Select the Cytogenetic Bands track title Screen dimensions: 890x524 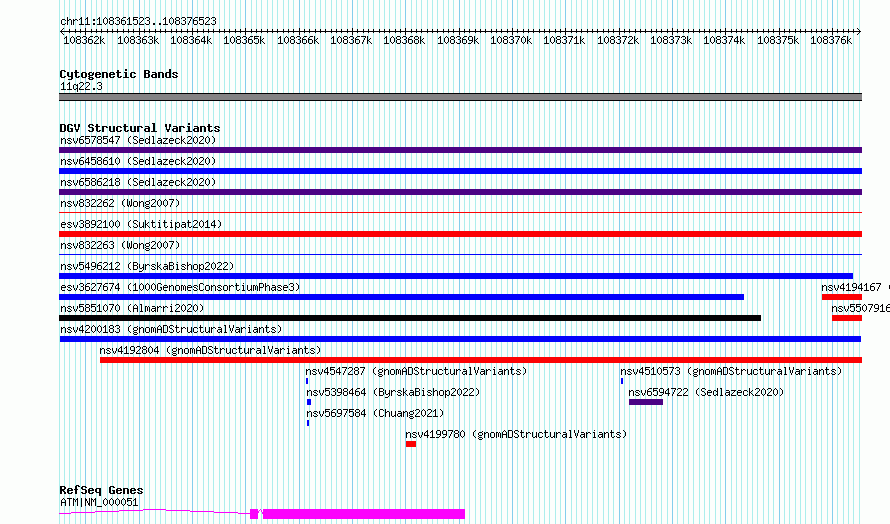[119, 74]
